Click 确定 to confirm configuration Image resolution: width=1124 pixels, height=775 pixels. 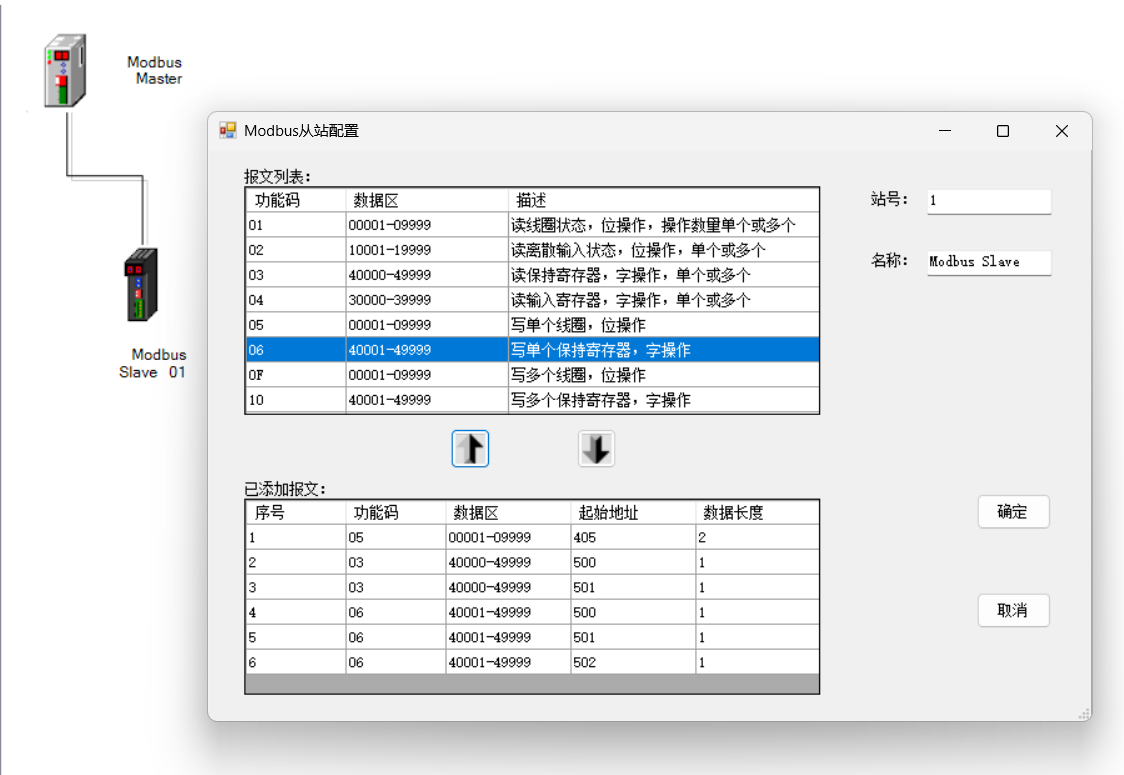(x=1013, y=512)
